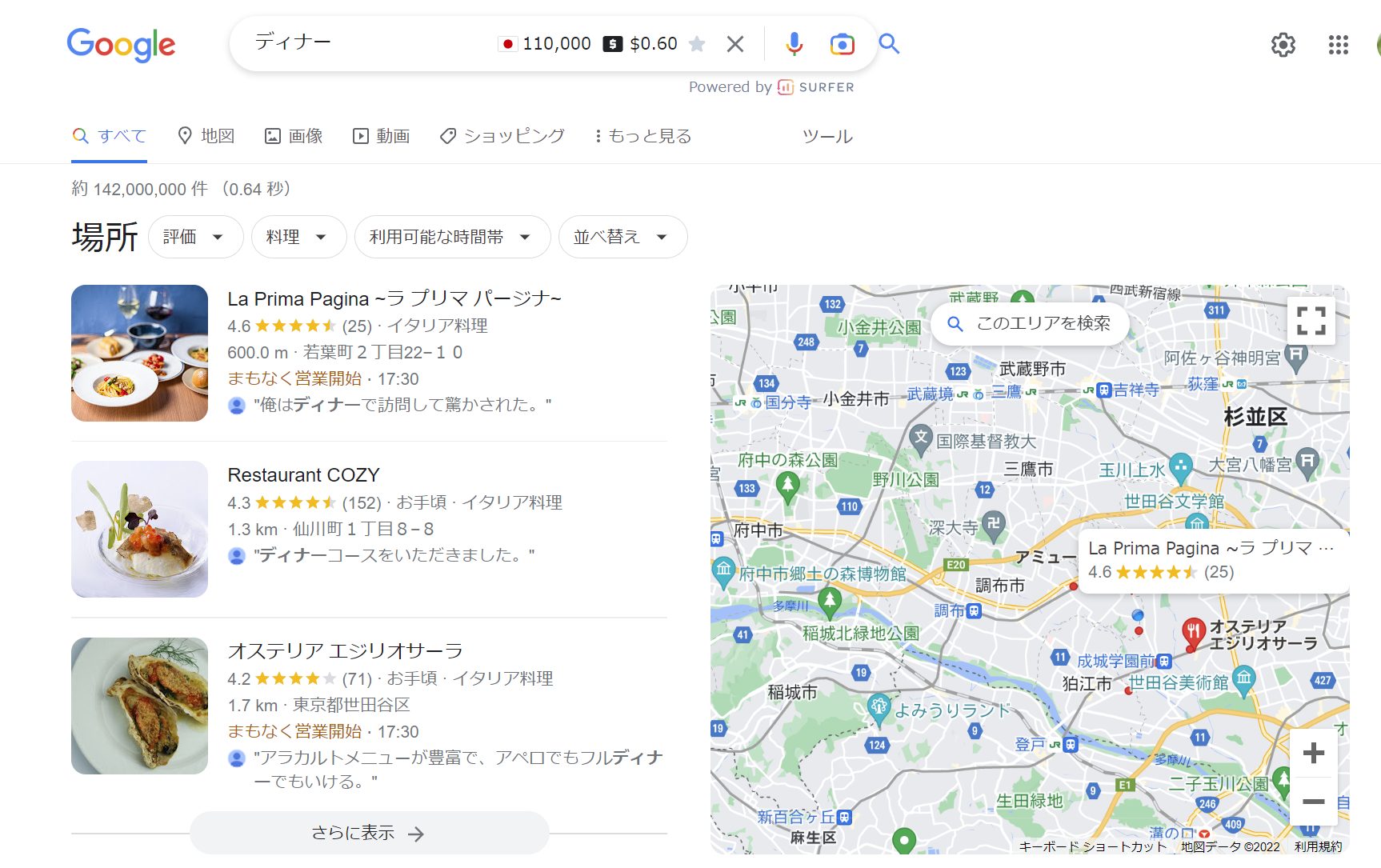Screen dimensions: 1381x868
Task: Click 国際基督教大 marker on map
Action: (x=921, y=439)
